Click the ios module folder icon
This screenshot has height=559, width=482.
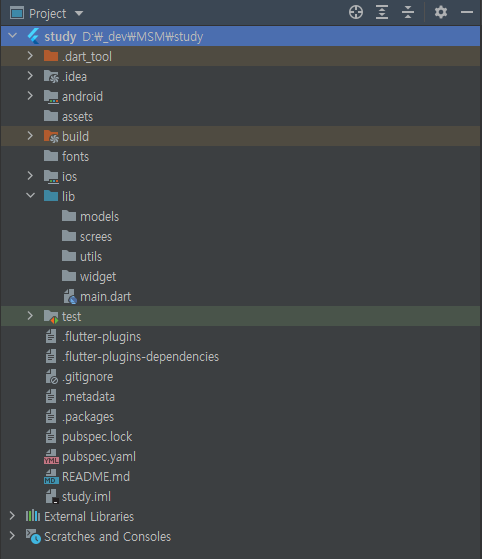coord(51,176)
